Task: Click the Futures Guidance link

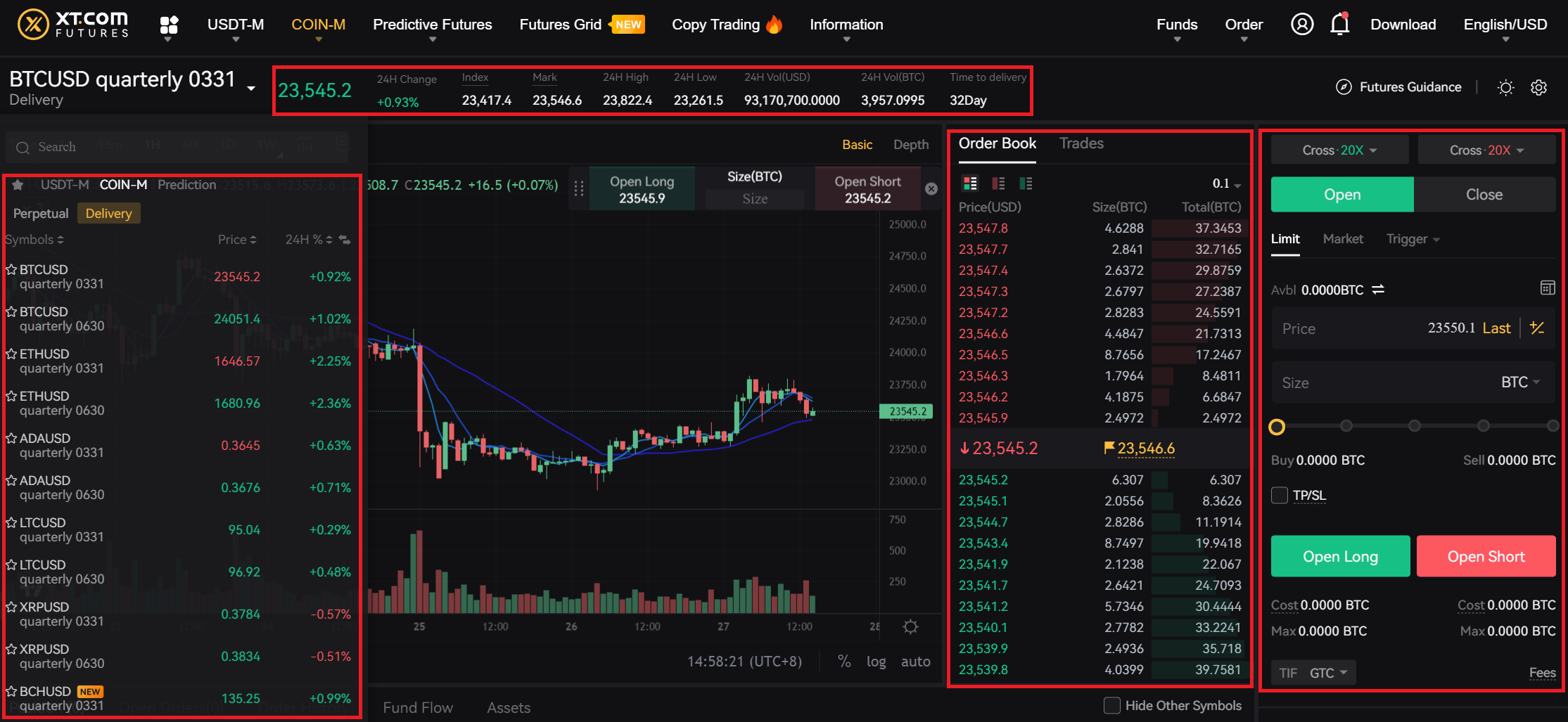Action: [1398, 87]
